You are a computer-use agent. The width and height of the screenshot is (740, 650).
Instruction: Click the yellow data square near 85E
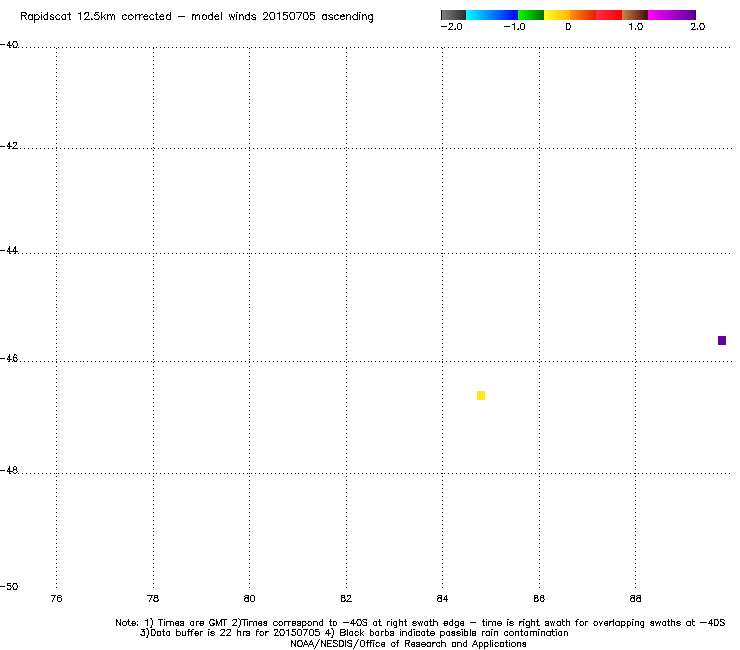(481, 396)
